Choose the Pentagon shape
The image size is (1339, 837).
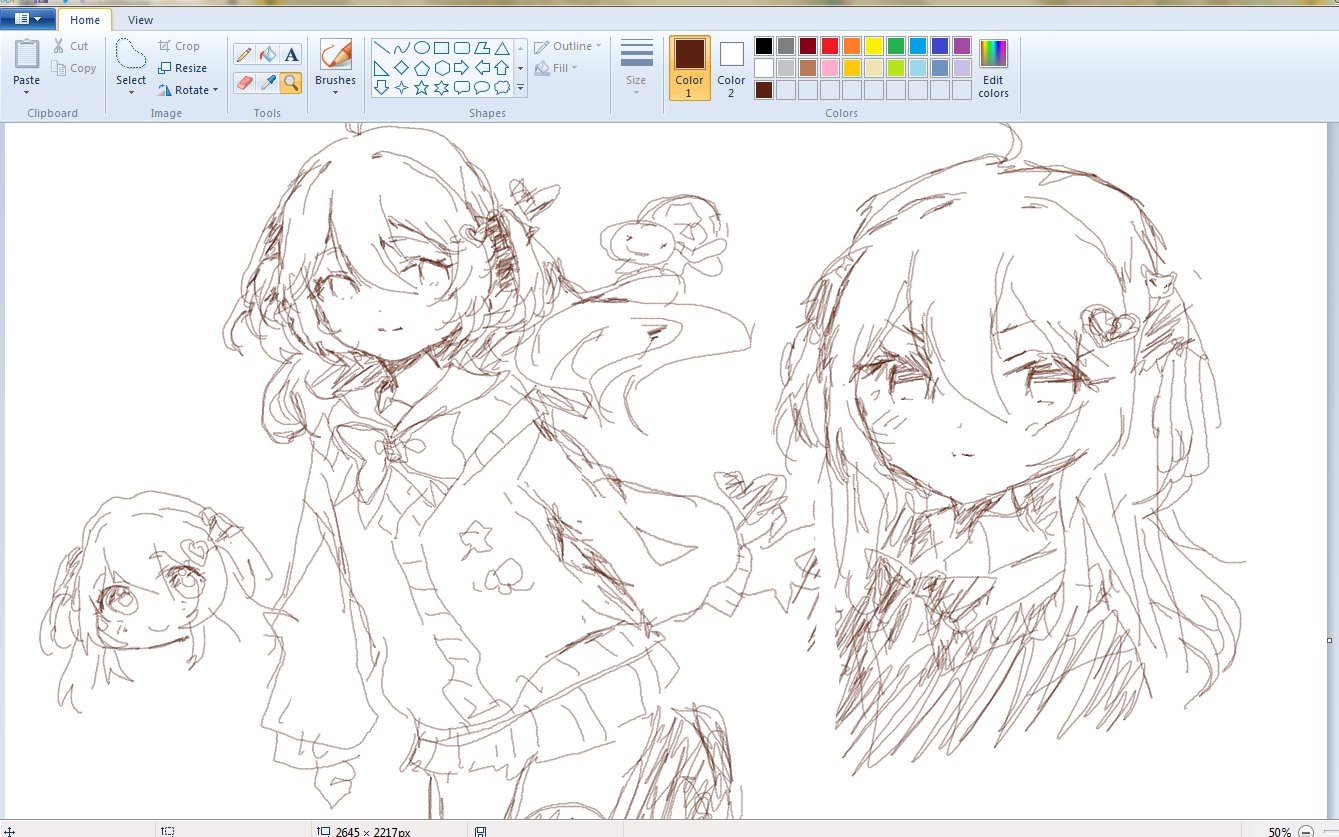[x=421, y=68]
